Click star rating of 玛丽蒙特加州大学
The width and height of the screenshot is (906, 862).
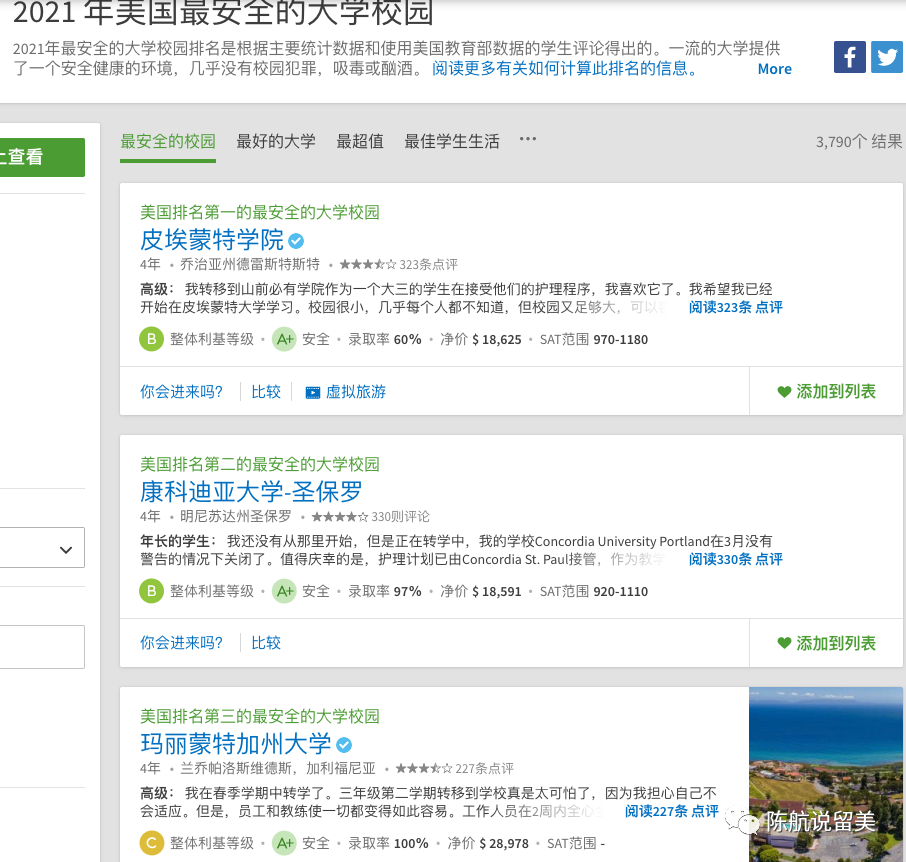[424, 768]
